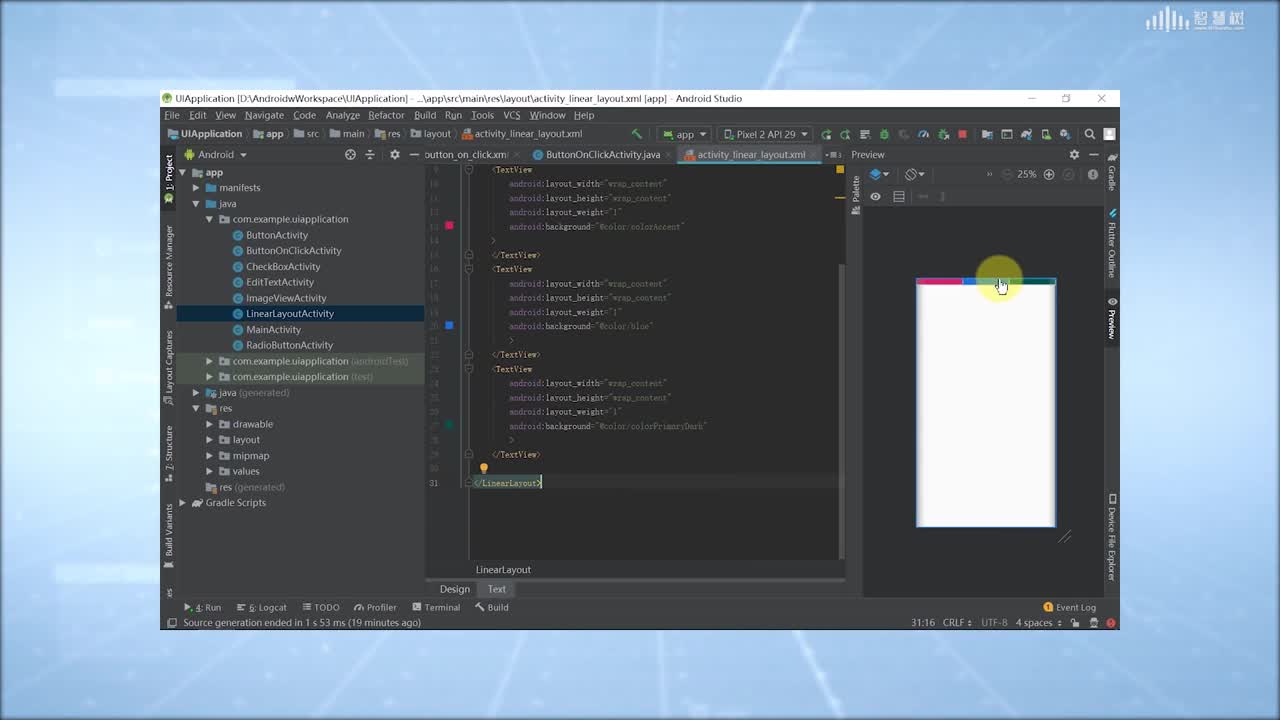1280x720 pixels.
Task: Click the blue color gutter swatch
Action: (449, 325)
